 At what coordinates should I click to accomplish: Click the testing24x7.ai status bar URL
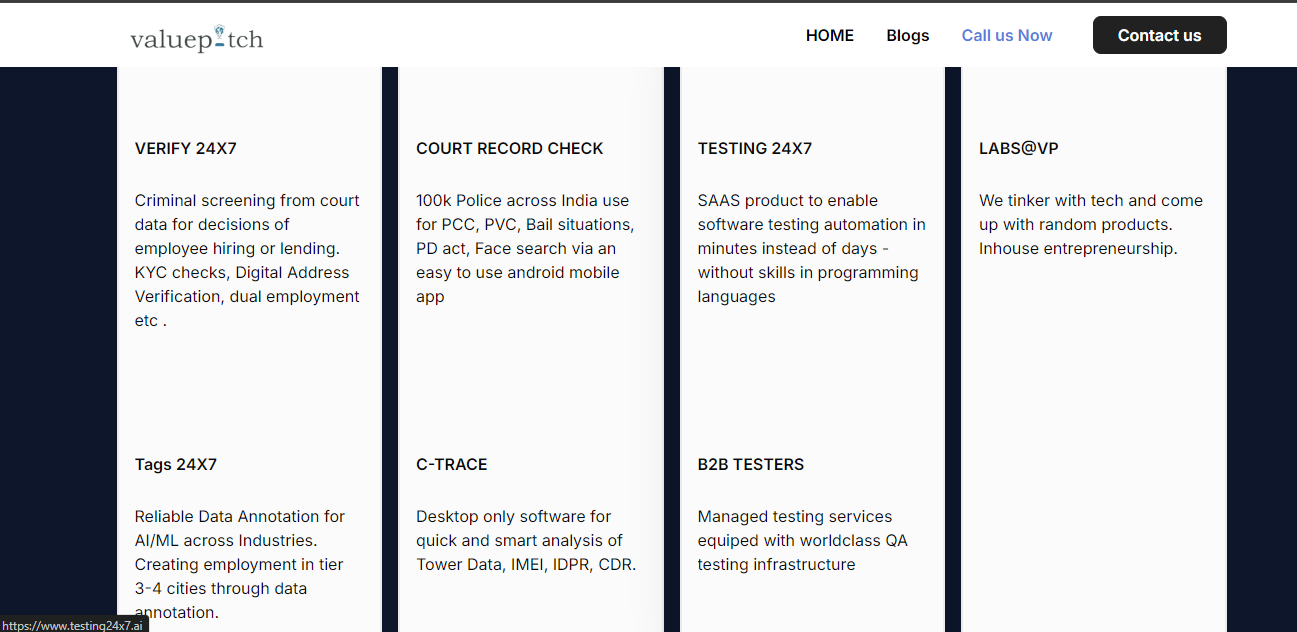coord(73,625)
